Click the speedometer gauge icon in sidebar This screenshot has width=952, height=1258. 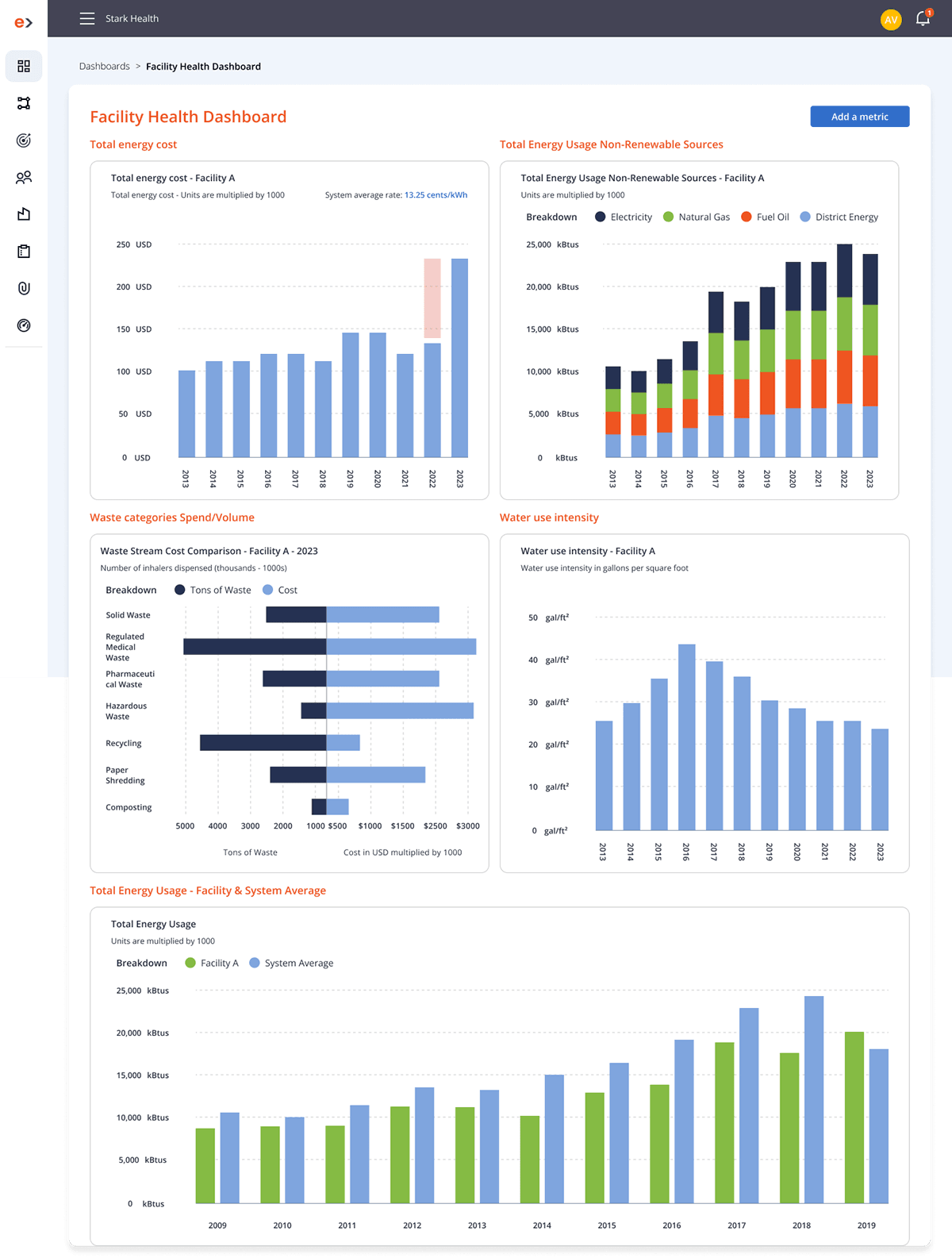[24, 325]
